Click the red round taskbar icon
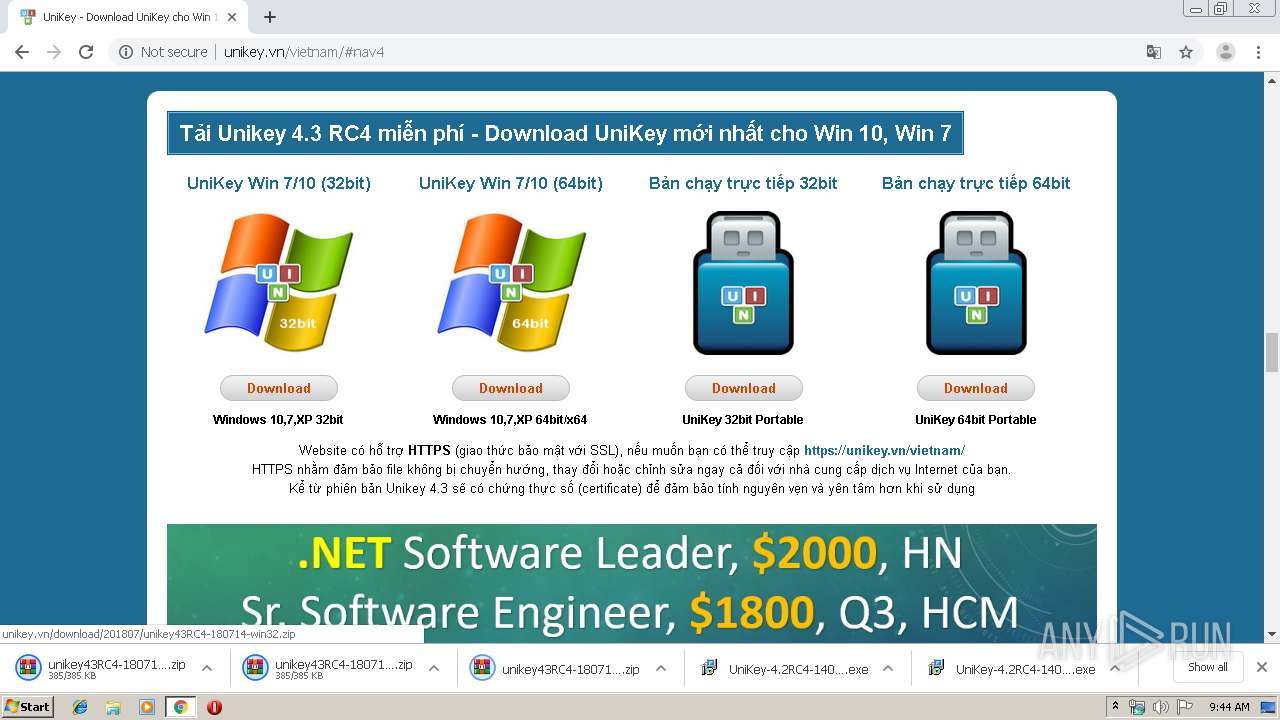This screenshot has width=1280, height=720. point(214,707)
